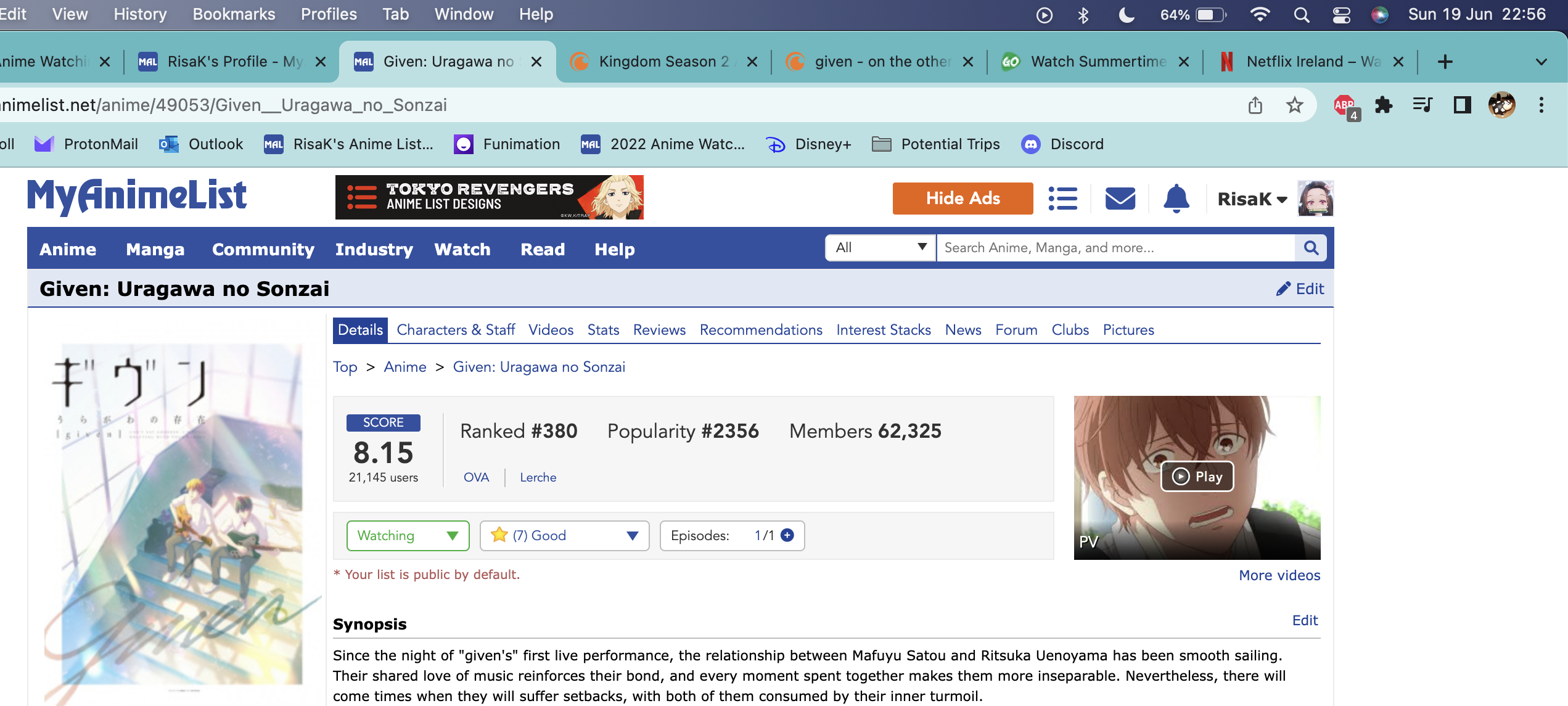Switch to Characters & Staff tab
The image size is (1568, 706).
pyautogui.click(x=456, y=330)
